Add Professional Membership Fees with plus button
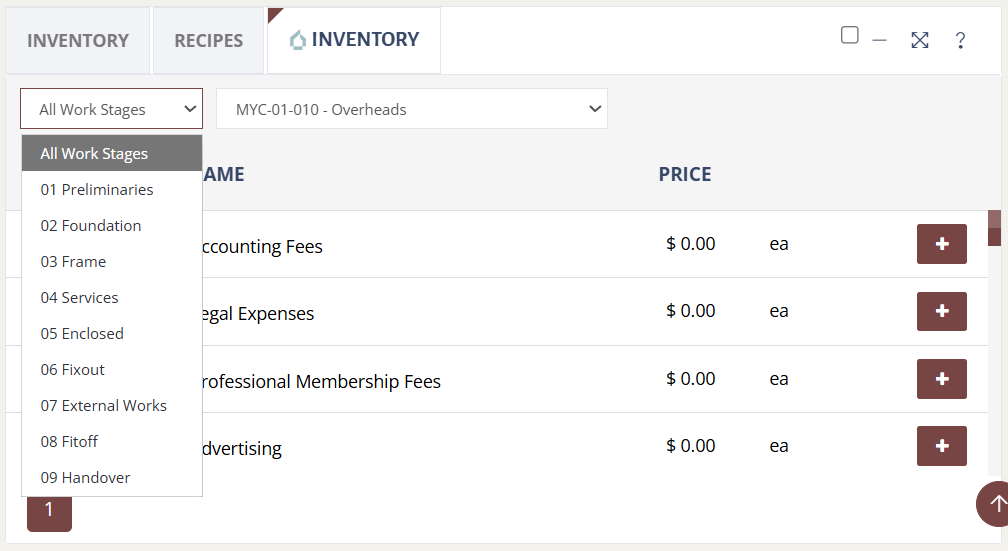This screenshot has width=1008, height=551. (941, 379)
